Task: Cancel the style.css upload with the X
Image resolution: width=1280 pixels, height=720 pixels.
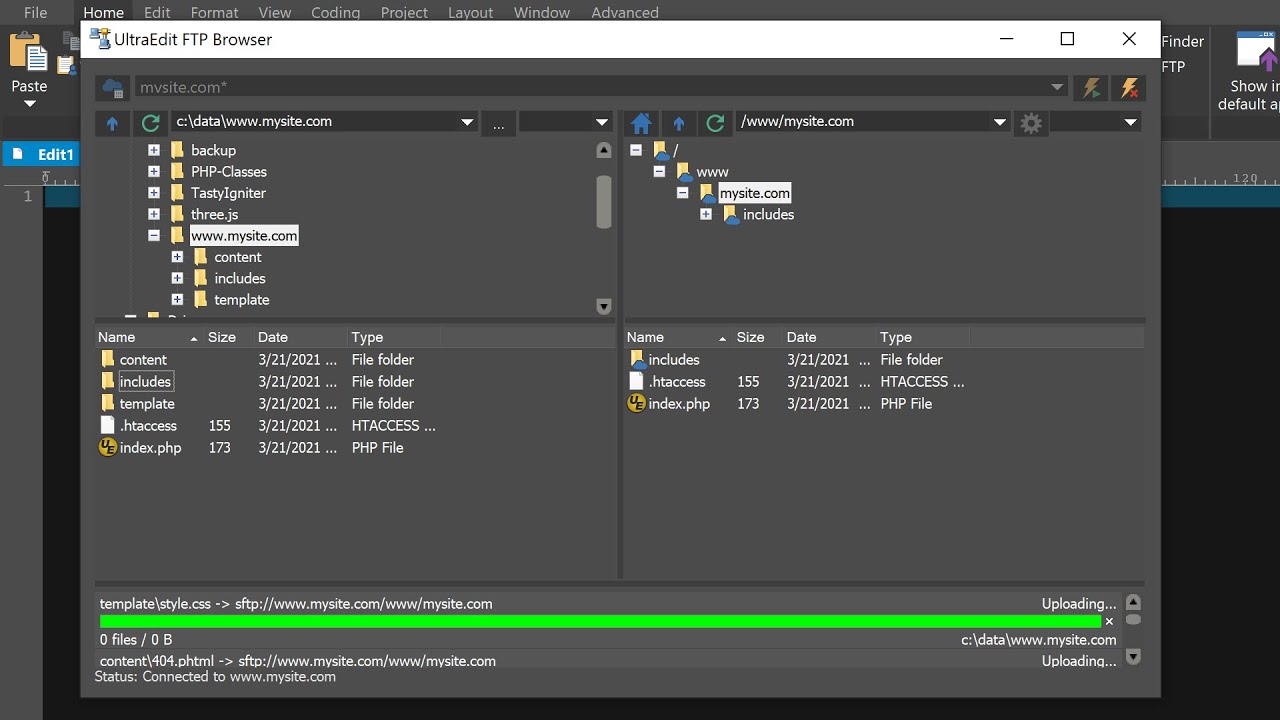Action: 1109,622
